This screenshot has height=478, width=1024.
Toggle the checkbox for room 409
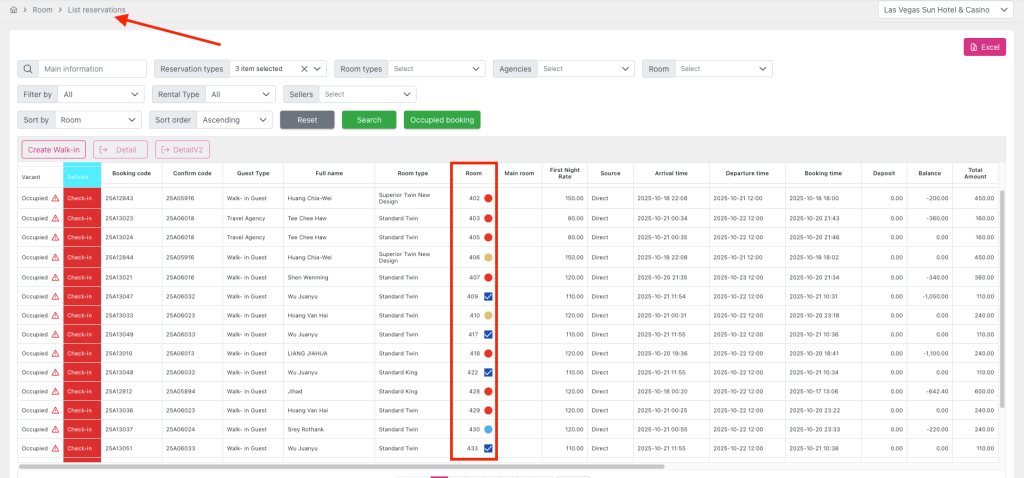click(488, 297)
